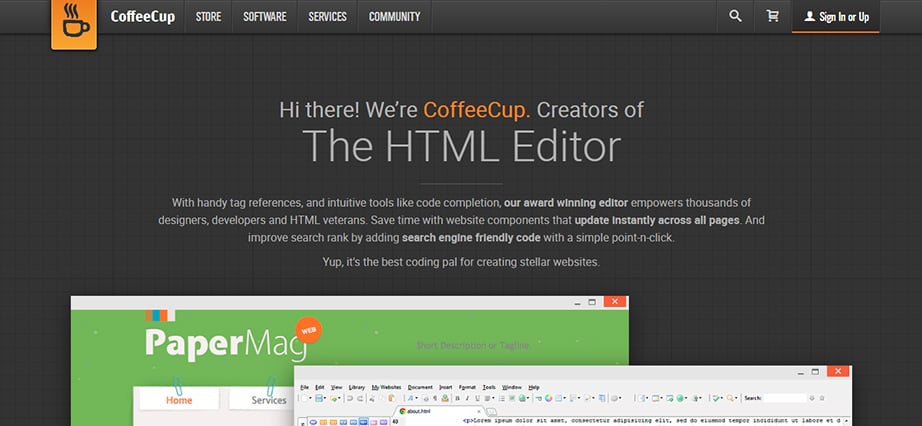Select Home tab in PaperMag preview

pos(179,400)
